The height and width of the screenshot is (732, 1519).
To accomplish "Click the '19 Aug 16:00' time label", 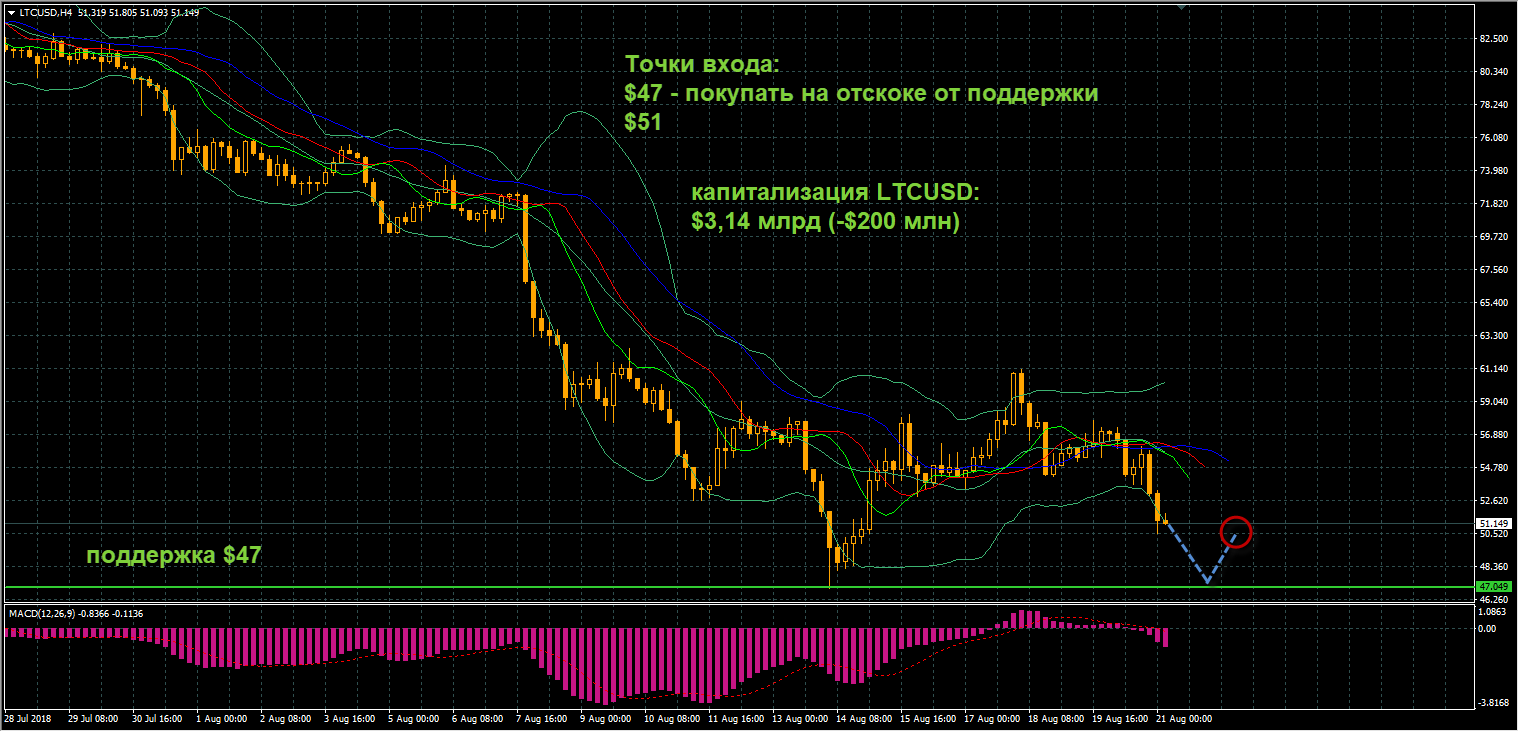I will click(x=1120, y=718).
